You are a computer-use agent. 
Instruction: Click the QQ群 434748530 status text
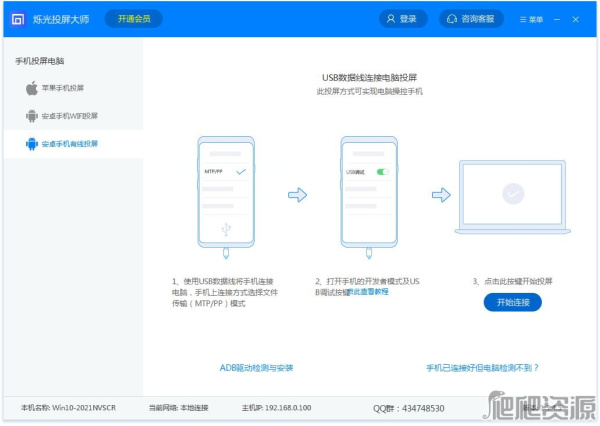tap(409, 408)
